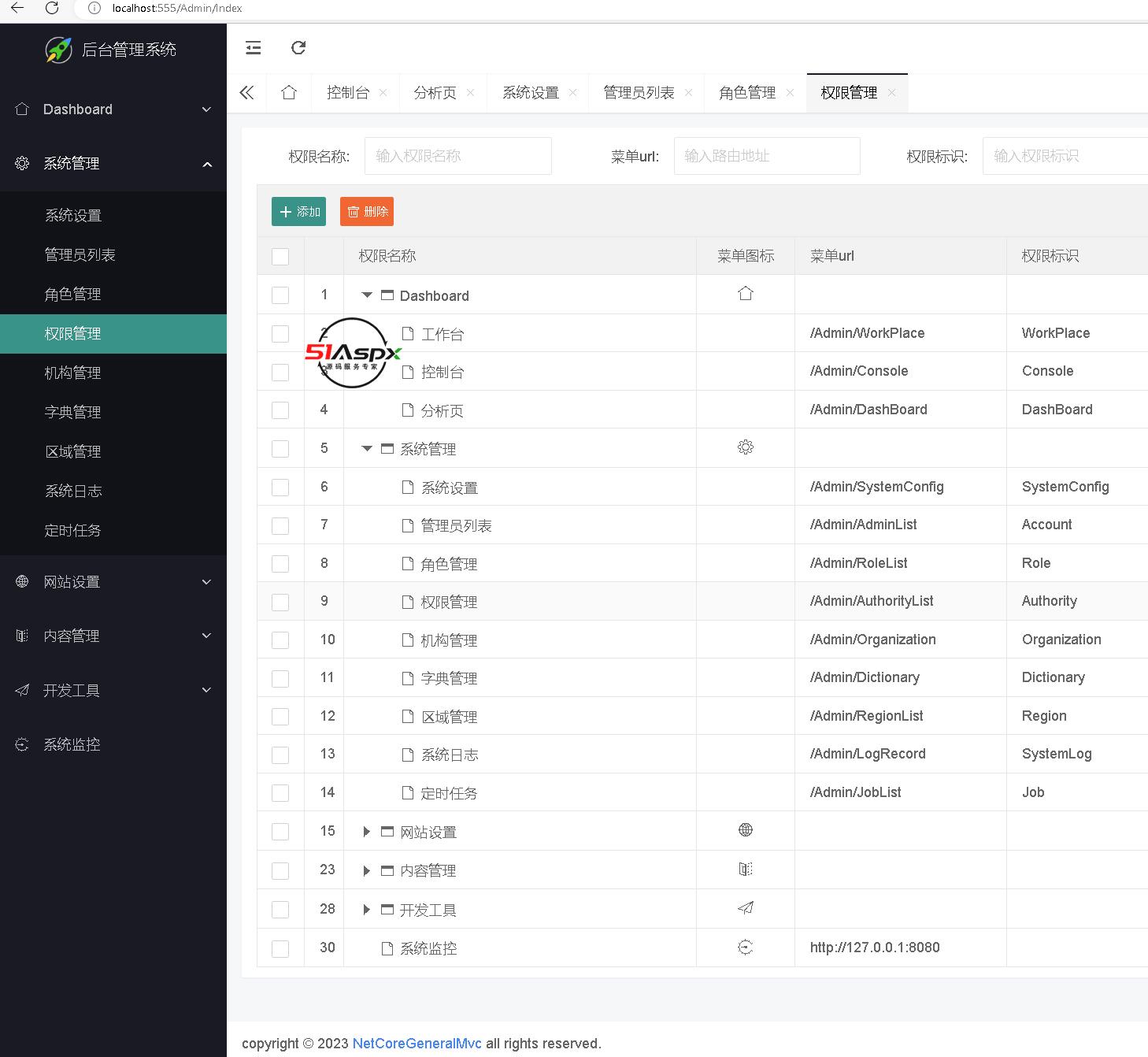This screenshot has width=1148, height=1057.
Task: Close the 控制台 tab
Action: pyautogui.click(x=383, y=93)
